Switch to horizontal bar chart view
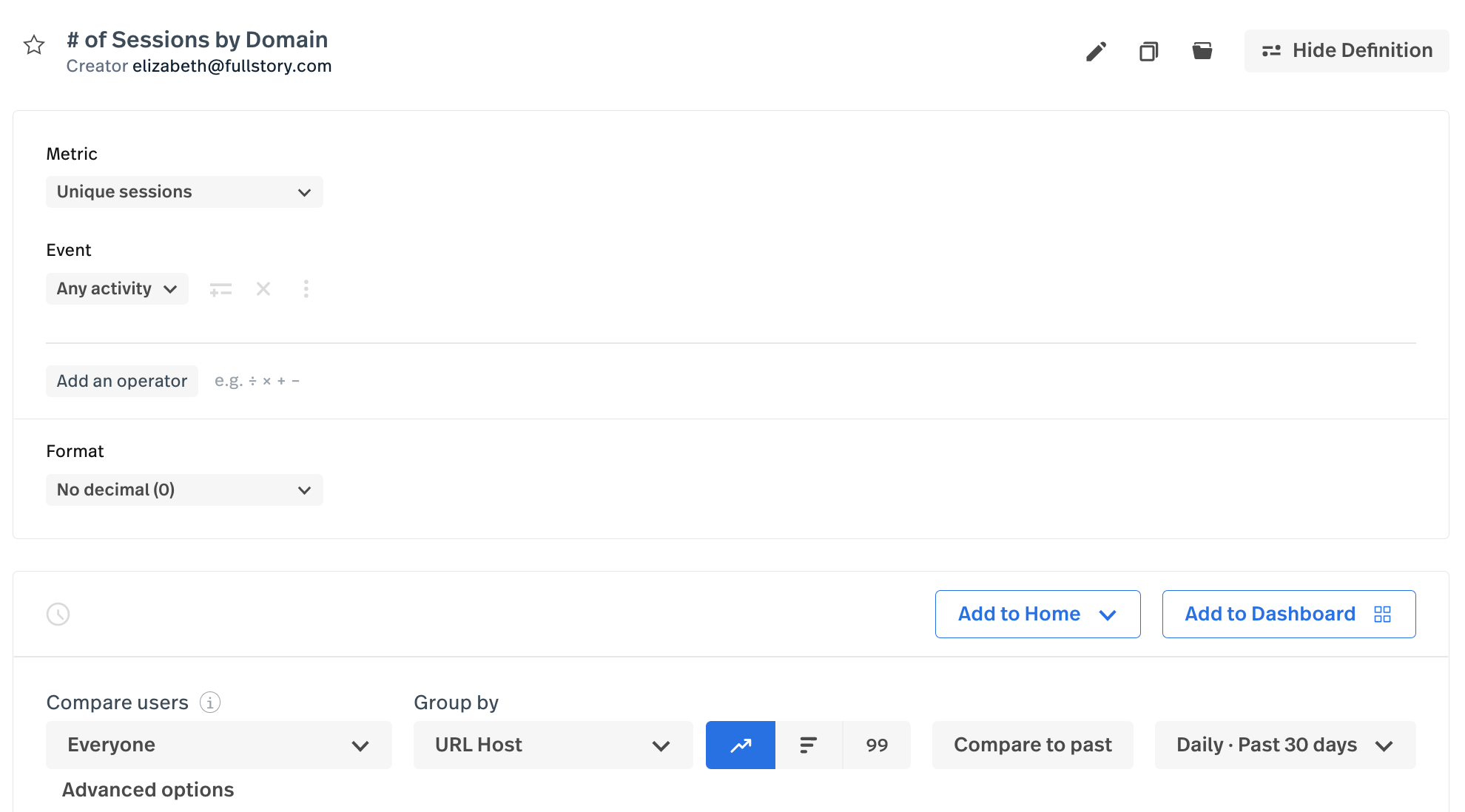 pos(809,745)
